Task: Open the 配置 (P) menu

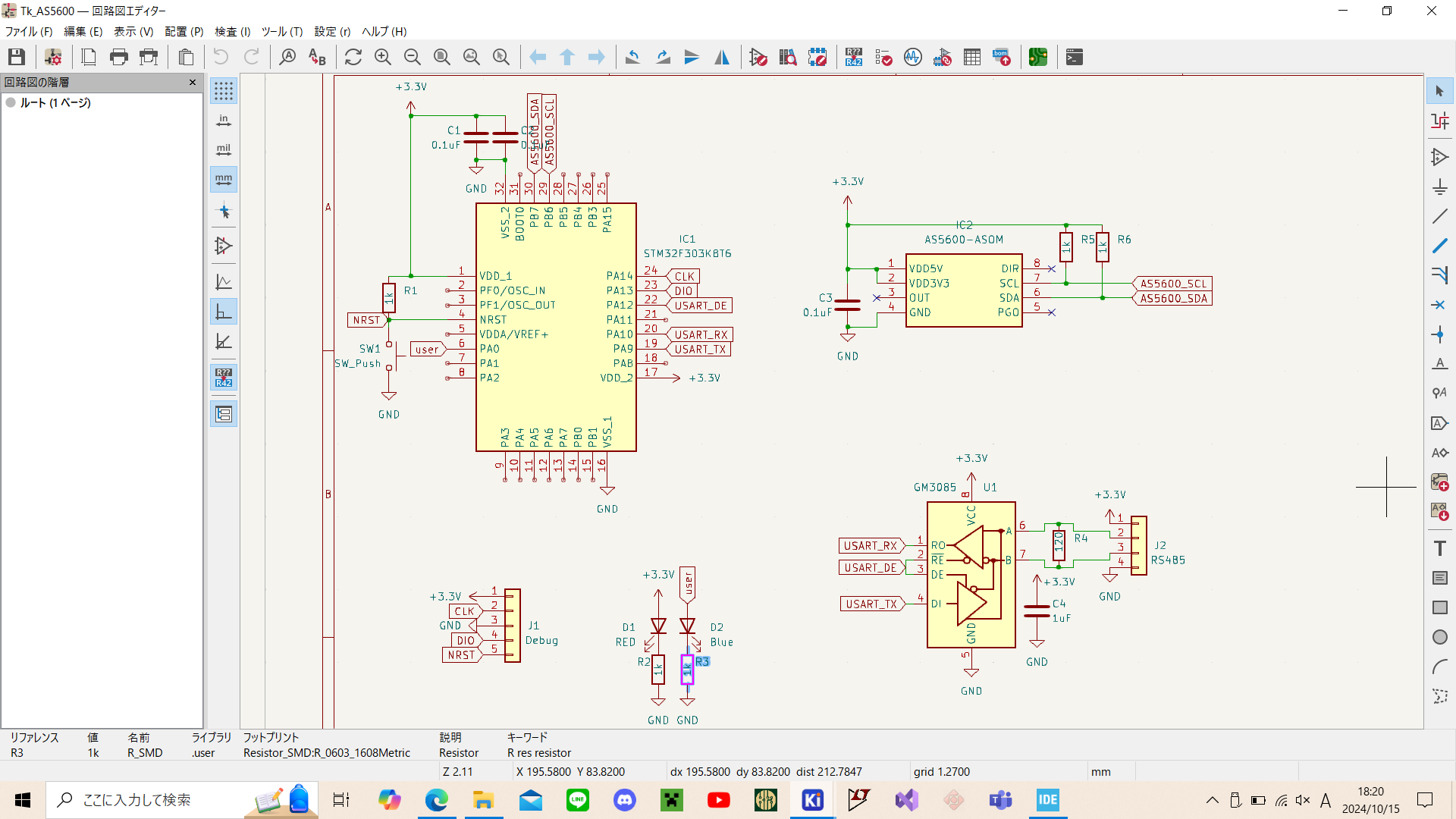Action: [184, 31]
